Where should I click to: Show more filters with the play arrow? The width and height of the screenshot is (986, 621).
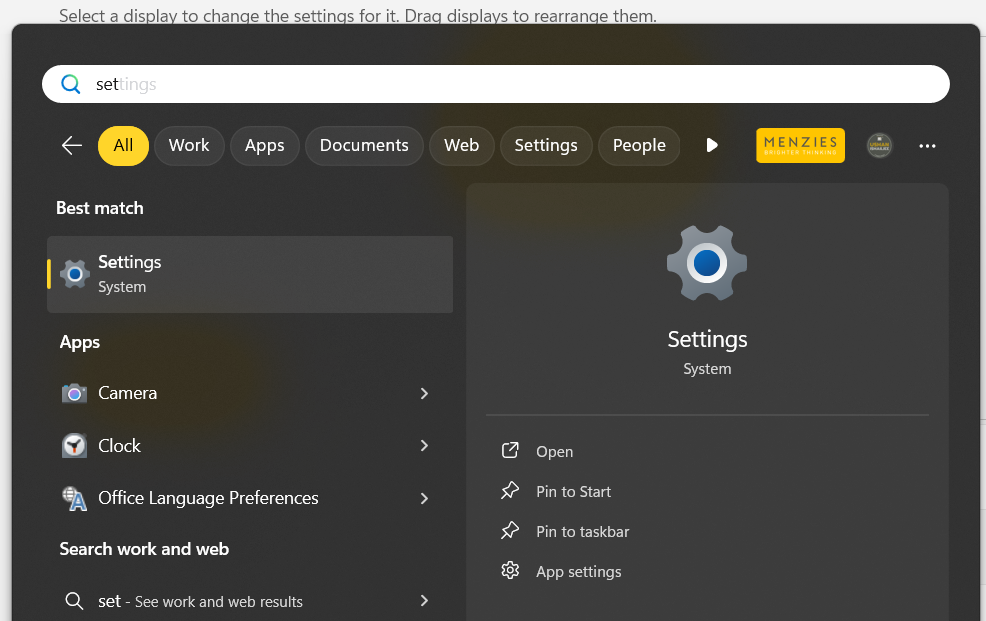tap(712, 146)
